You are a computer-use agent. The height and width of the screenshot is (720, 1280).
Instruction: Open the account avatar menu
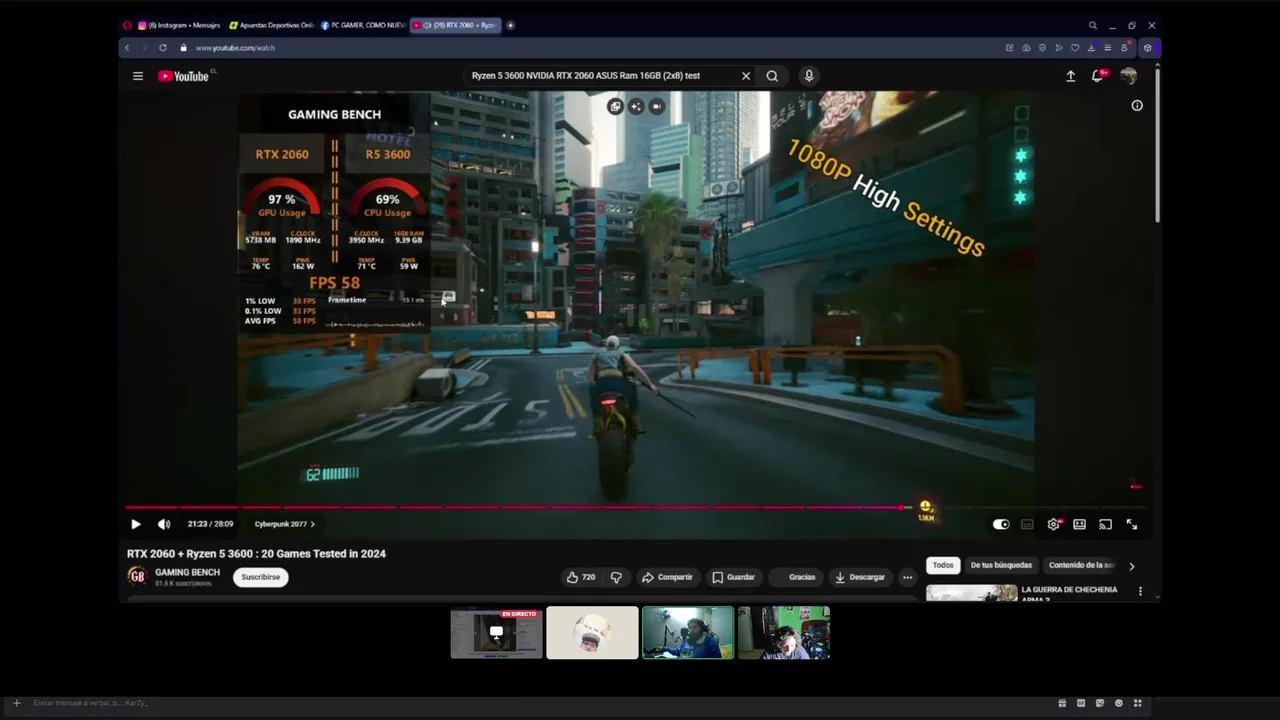[1128, 76]
